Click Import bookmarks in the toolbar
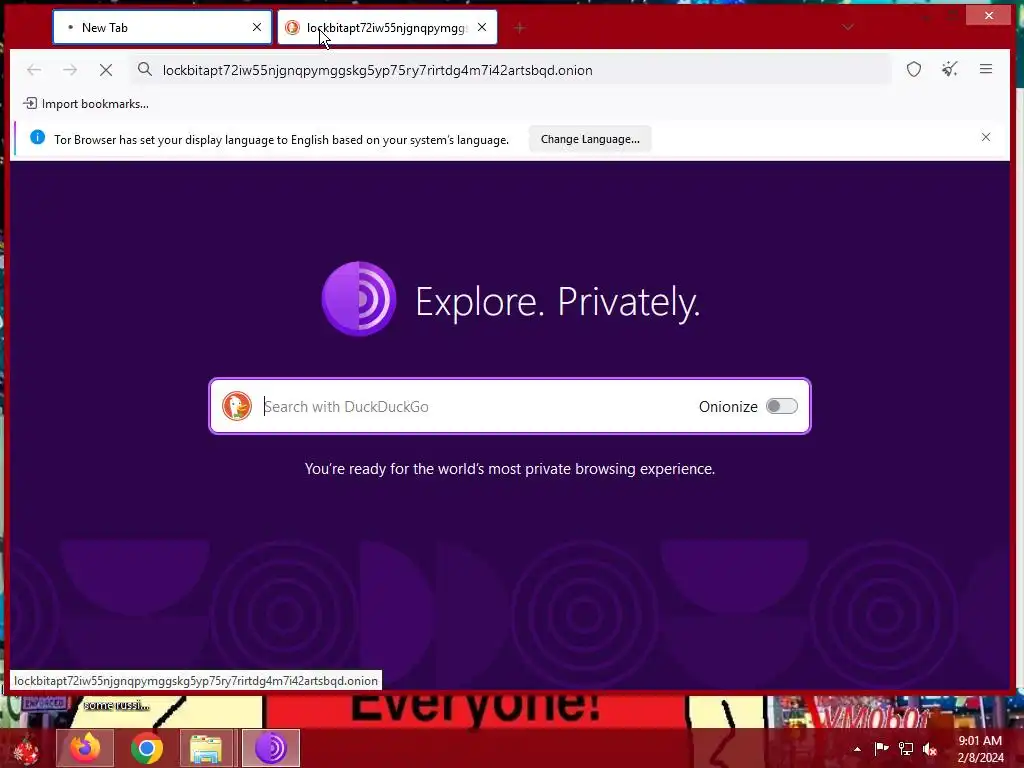 [x=86, y=104]
